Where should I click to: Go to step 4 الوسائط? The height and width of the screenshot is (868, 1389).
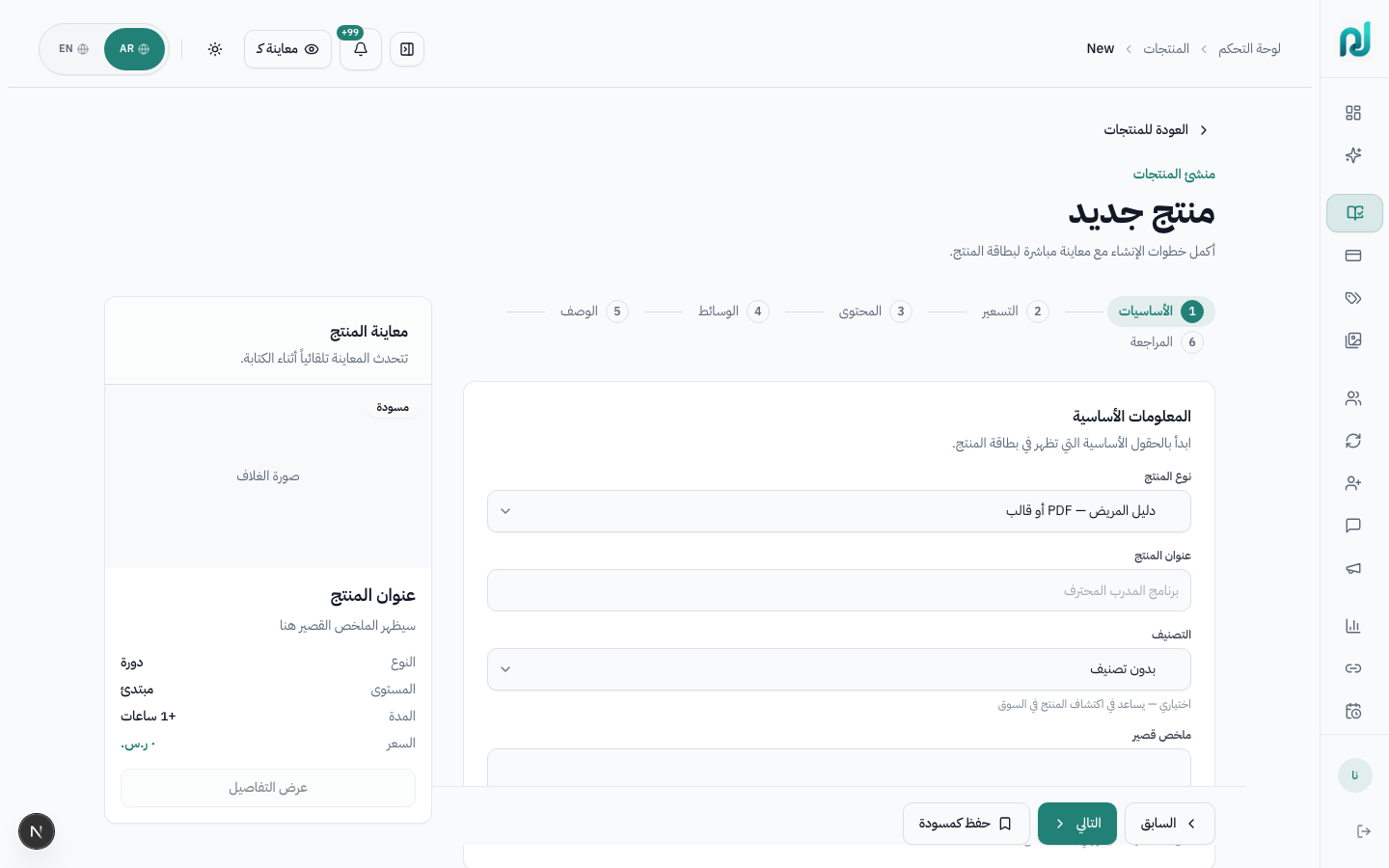pos(733,312)
